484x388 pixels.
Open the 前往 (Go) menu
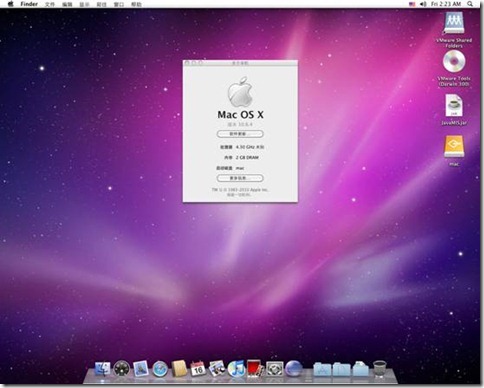101,4
